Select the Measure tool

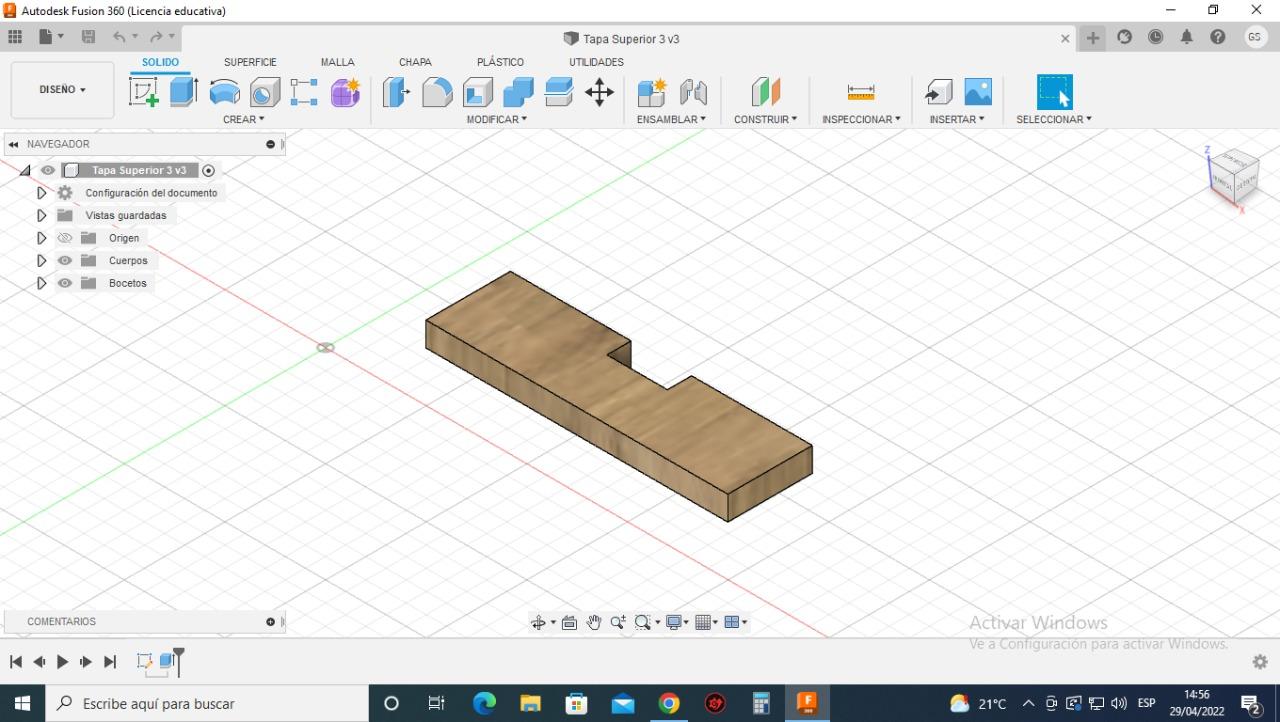click(x=861, y=92)
